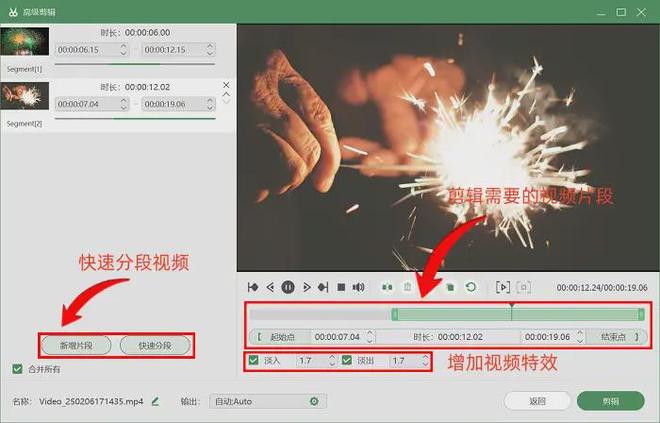Increase Segment[2] start time 00:00:07.04 in list
660x423 pixels.
point(124,101)
